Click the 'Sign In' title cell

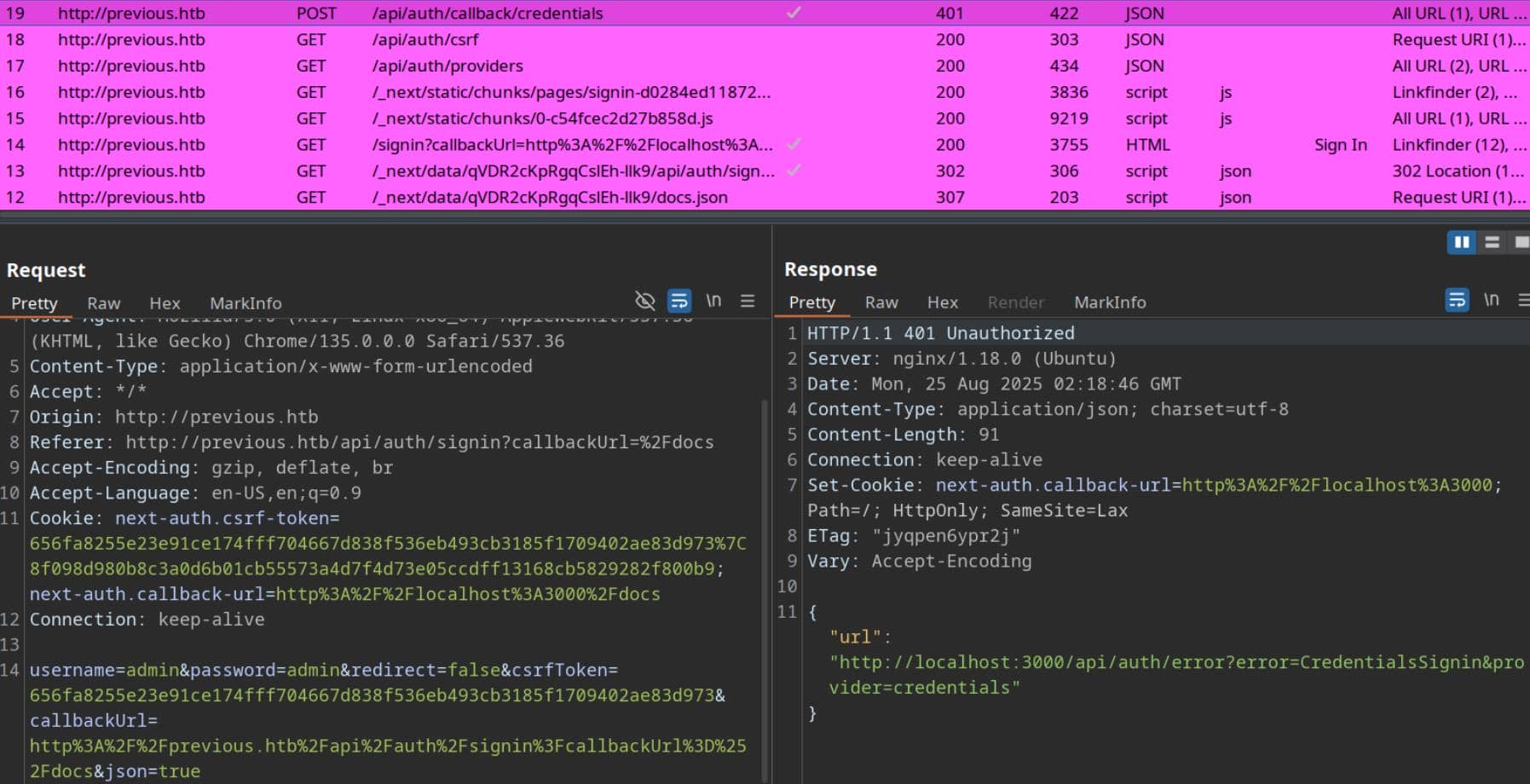tap(1340, 145)
